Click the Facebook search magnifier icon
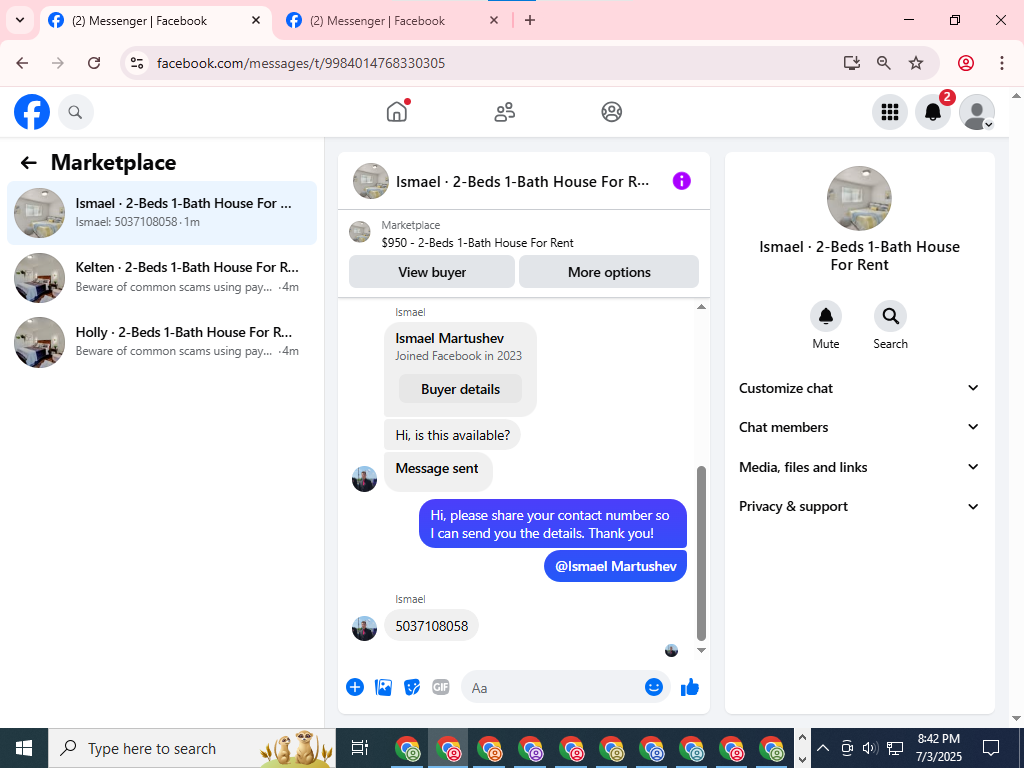Viewport: 1024px width, 768px height. tap(76, 112)
